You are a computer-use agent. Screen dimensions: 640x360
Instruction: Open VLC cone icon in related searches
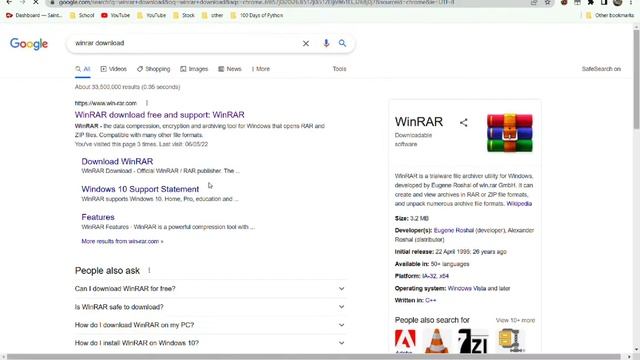(x=436, y=341)
